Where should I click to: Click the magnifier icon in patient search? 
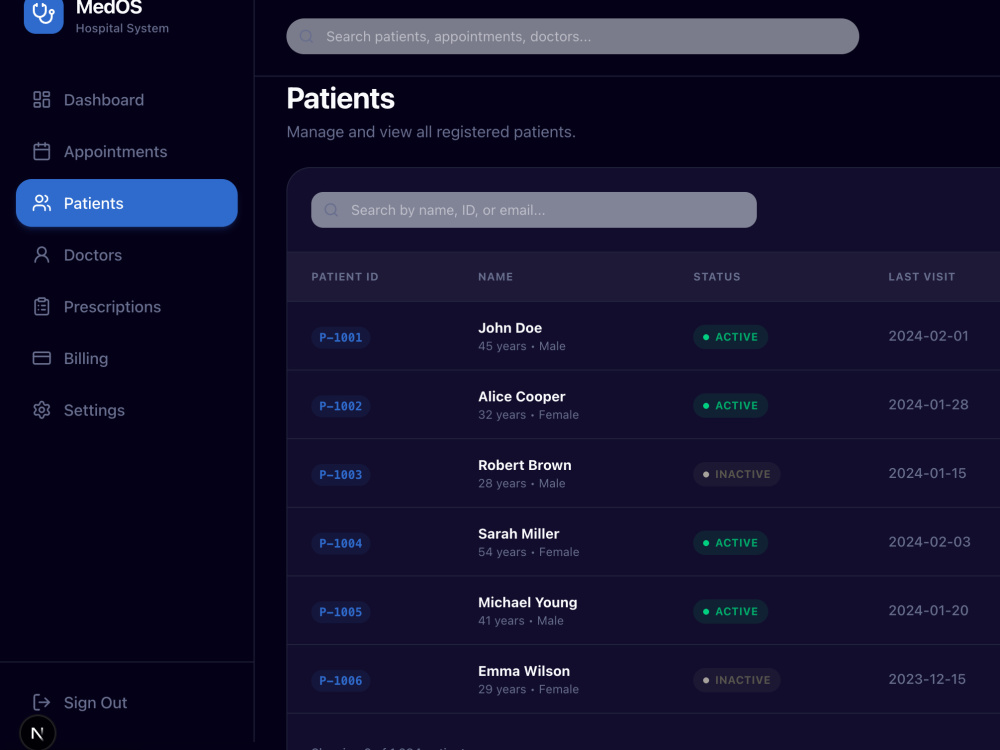coord(331,210)
